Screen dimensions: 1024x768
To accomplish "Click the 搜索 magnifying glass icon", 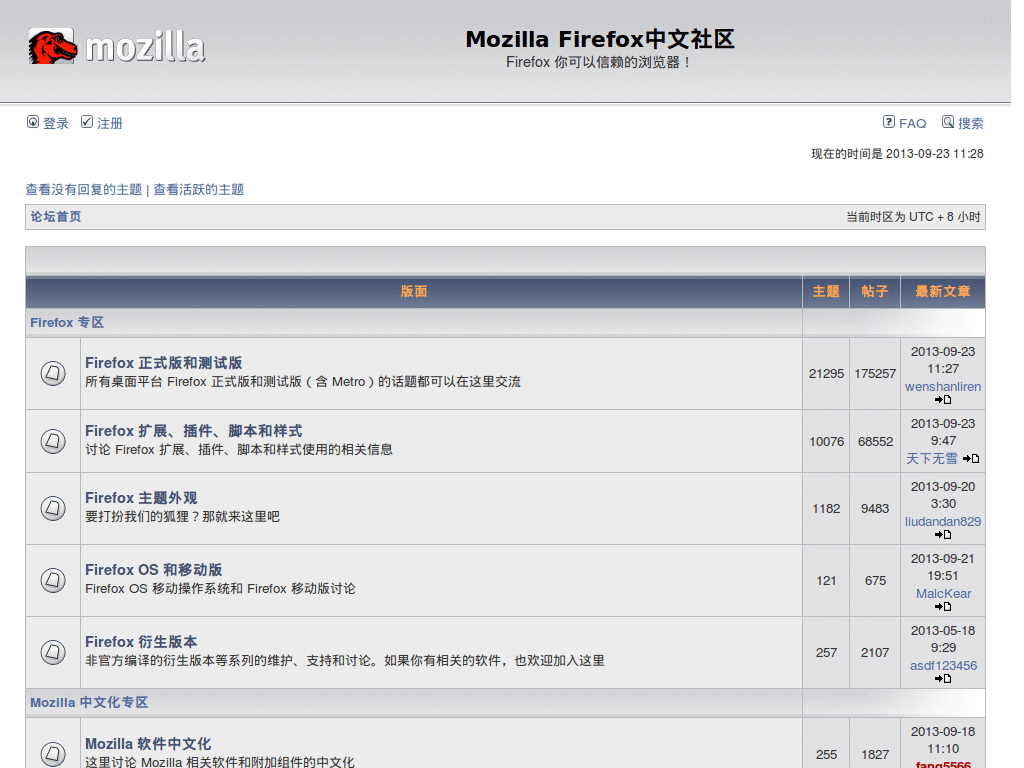I will [949, 122].
